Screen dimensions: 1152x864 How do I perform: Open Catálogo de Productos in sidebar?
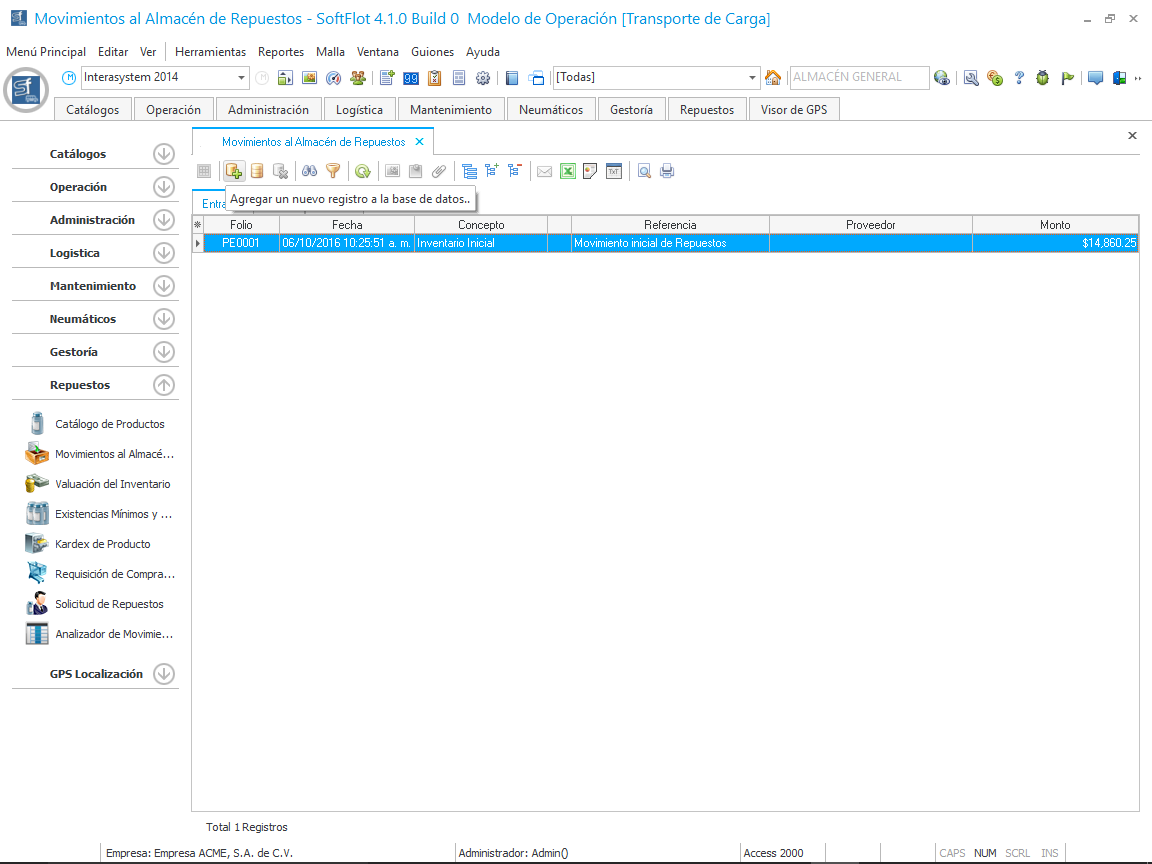109,424
